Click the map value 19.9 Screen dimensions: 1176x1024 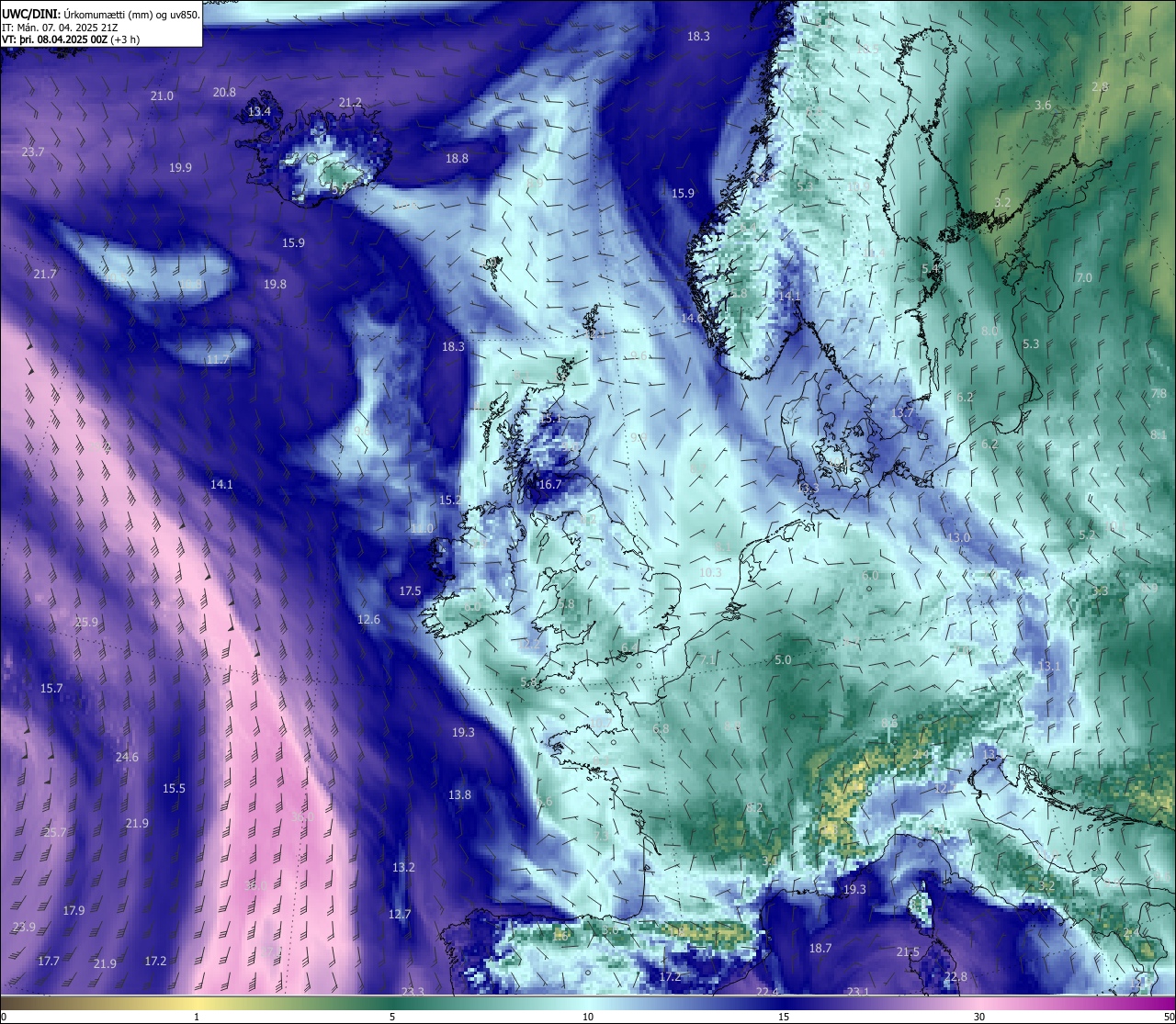180,168
